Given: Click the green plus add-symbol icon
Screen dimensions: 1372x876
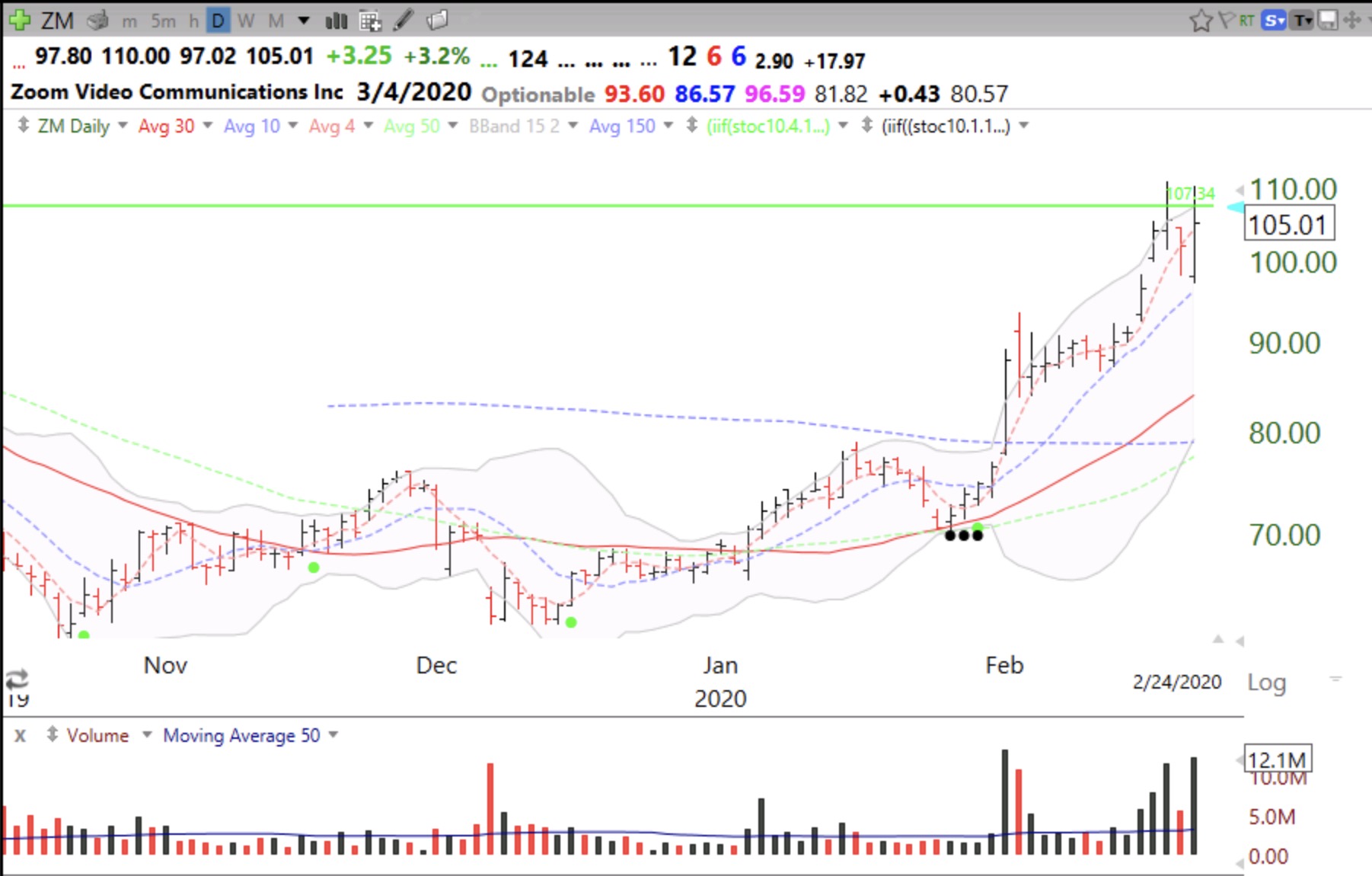Looking at the screenshot, I should 18,20.
